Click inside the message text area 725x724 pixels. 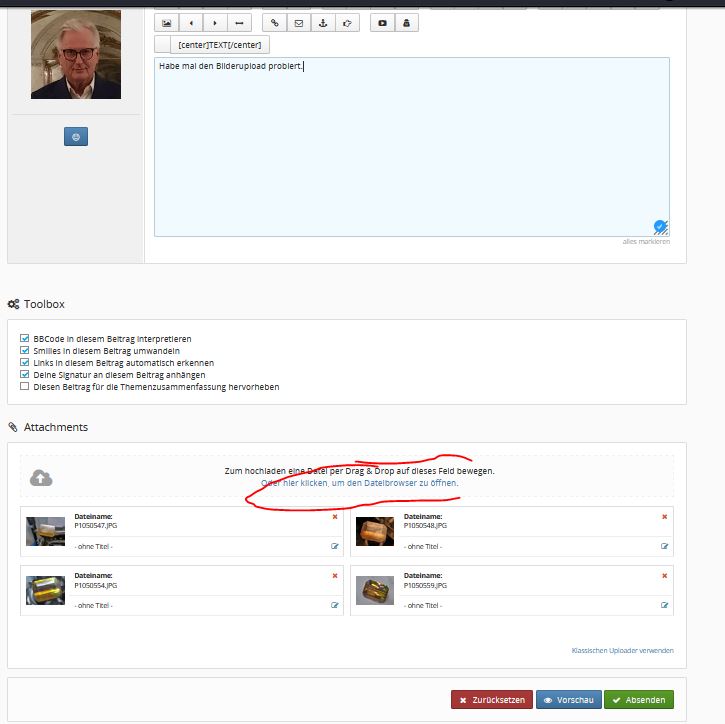[412, 147]
